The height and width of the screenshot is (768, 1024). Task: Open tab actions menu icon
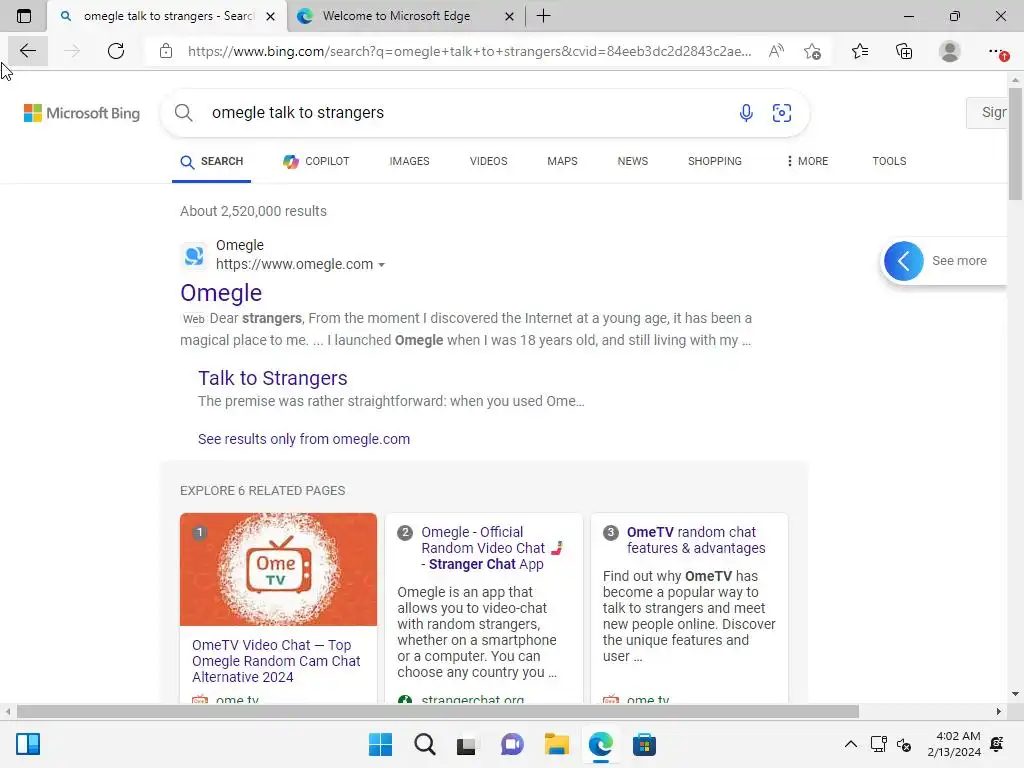(x=24, y=16)
